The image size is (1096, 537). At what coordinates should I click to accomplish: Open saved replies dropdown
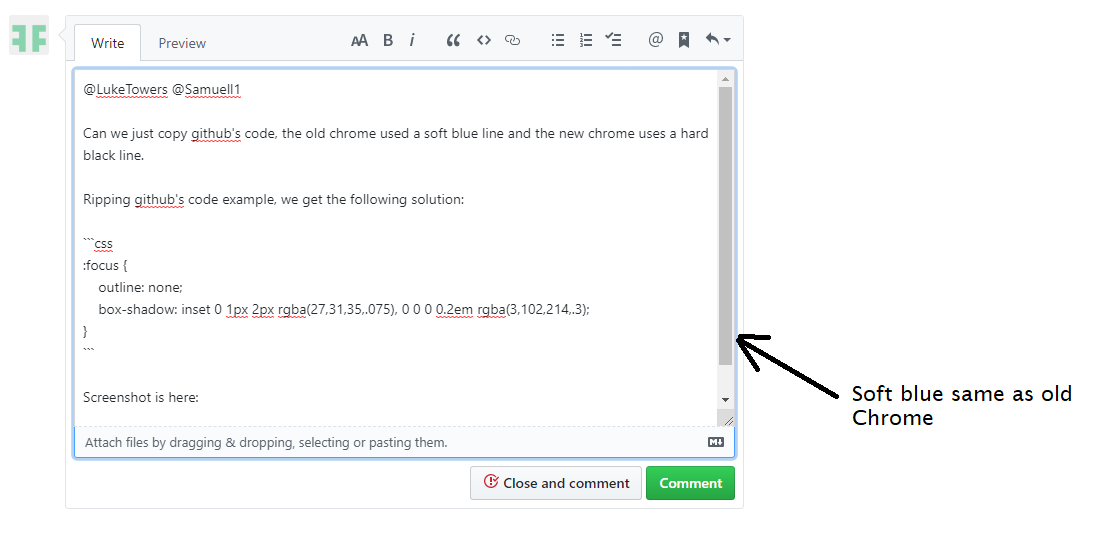[717, 40]
